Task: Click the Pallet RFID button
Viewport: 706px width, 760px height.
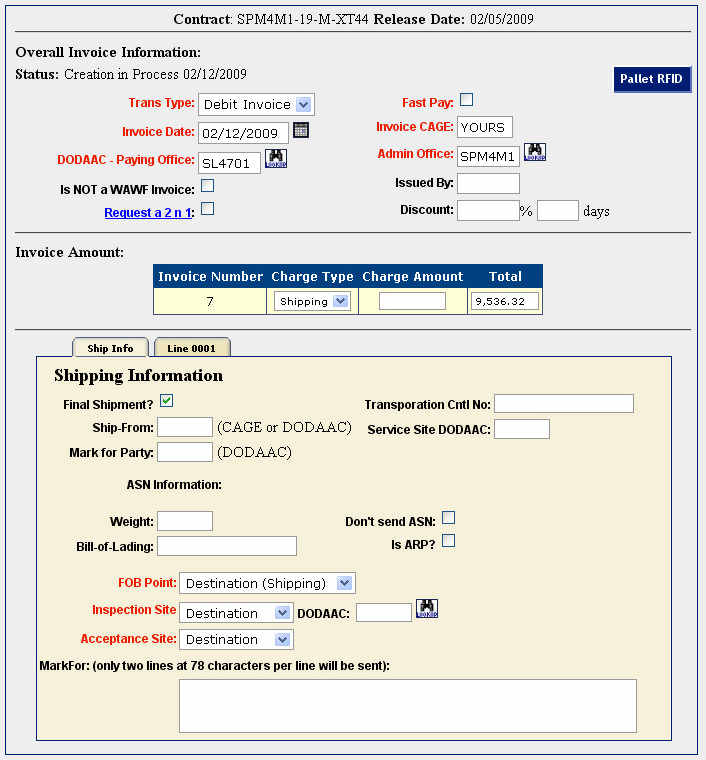Action: click(651, 79)
